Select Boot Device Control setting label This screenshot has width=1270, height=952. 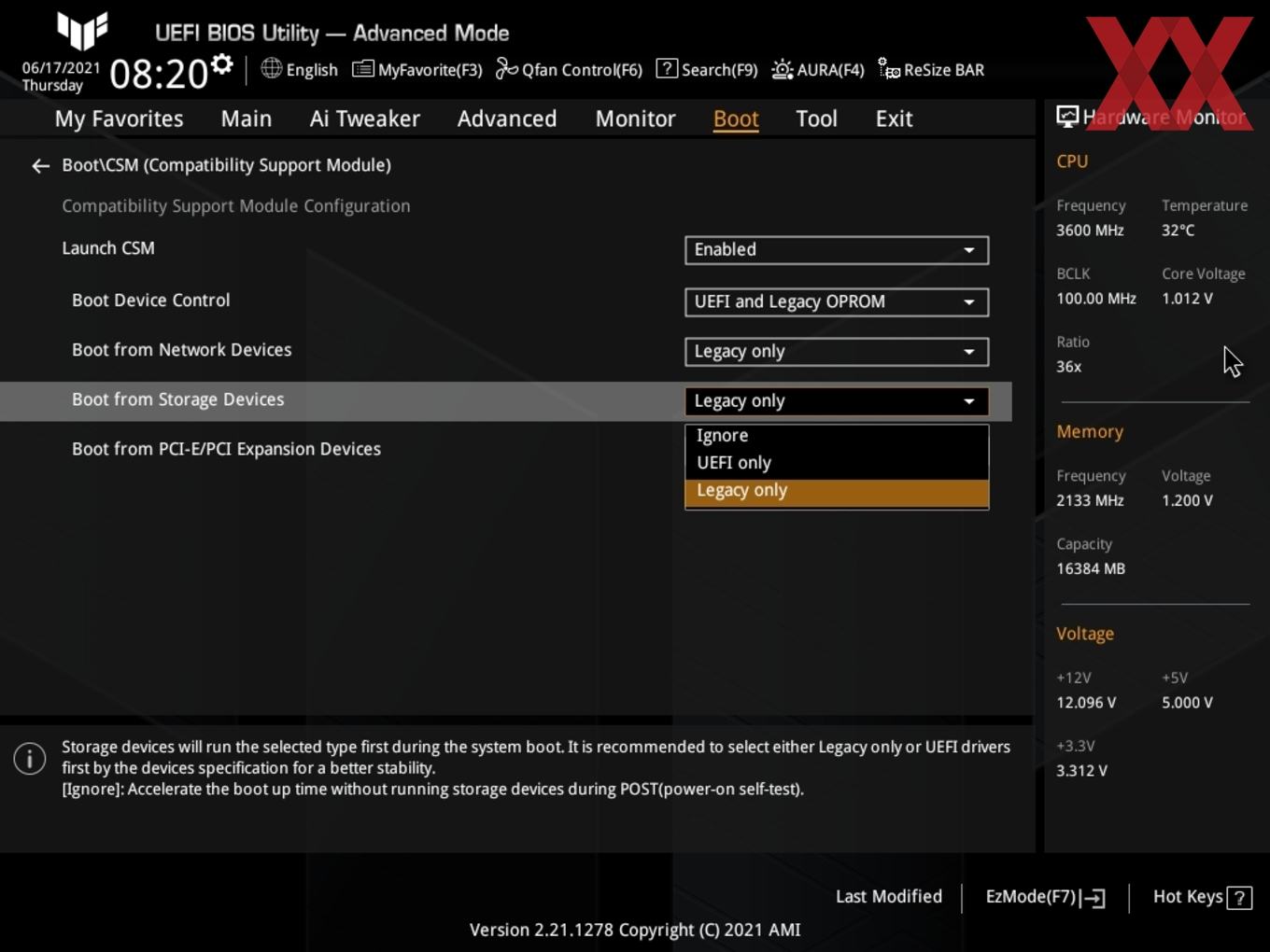coord(151,301)
